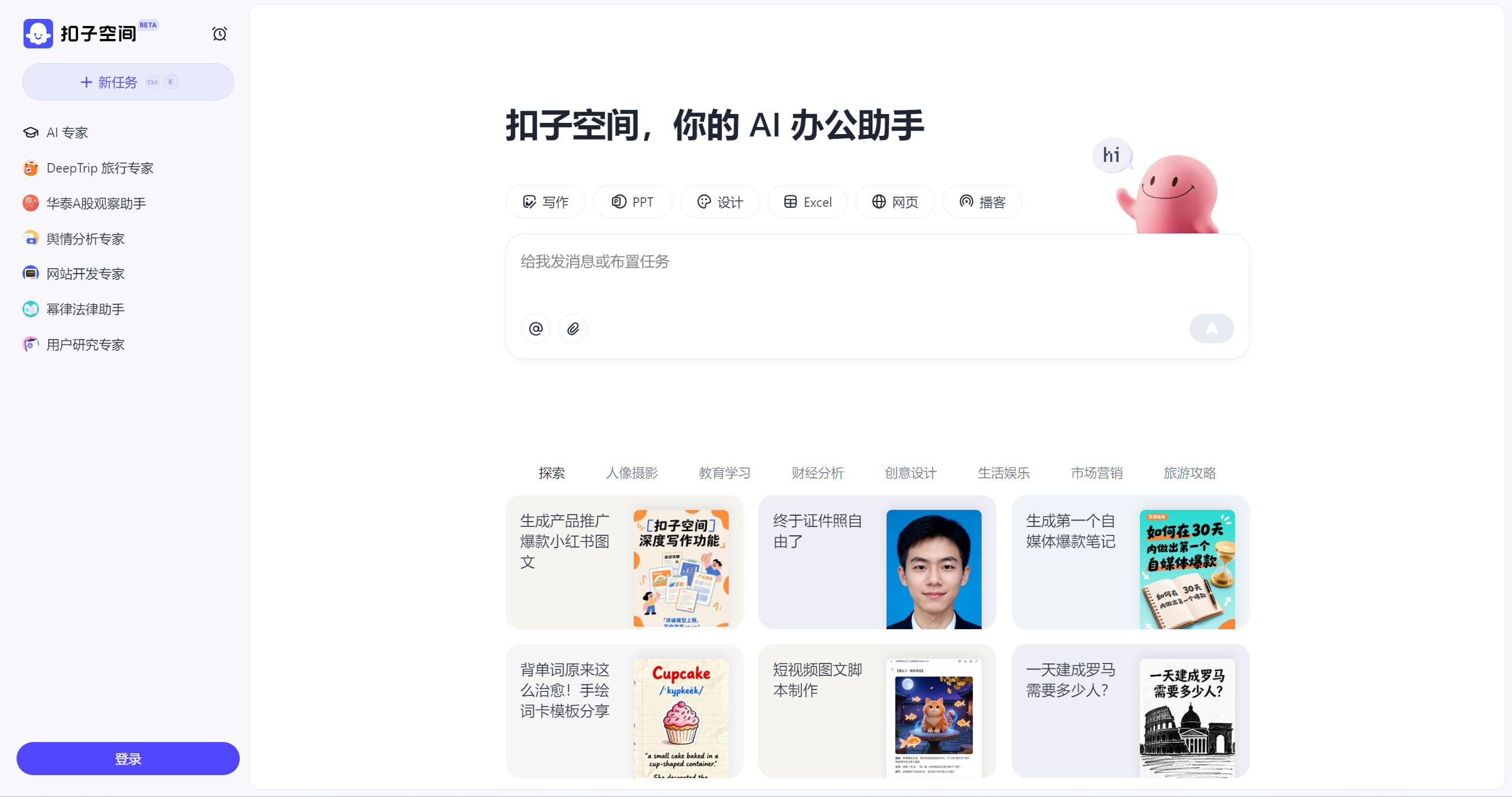The height and width of the screenshot is (797, 1512).
Task: Click the @ mention icon
Action: pos(536,328)
